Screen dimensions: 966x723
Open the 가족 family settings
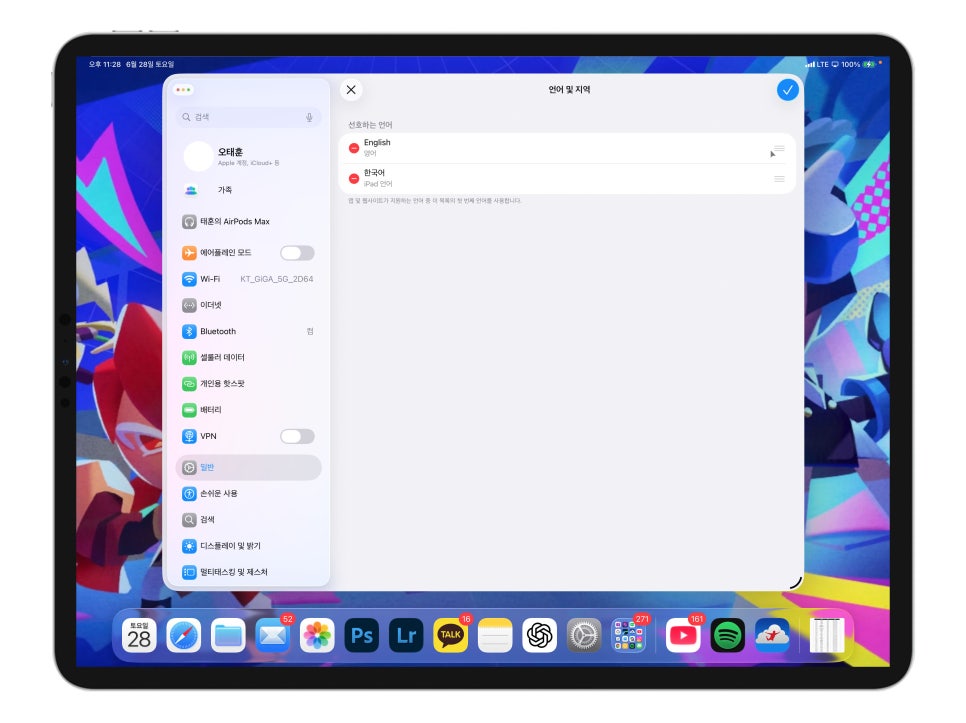248,190
